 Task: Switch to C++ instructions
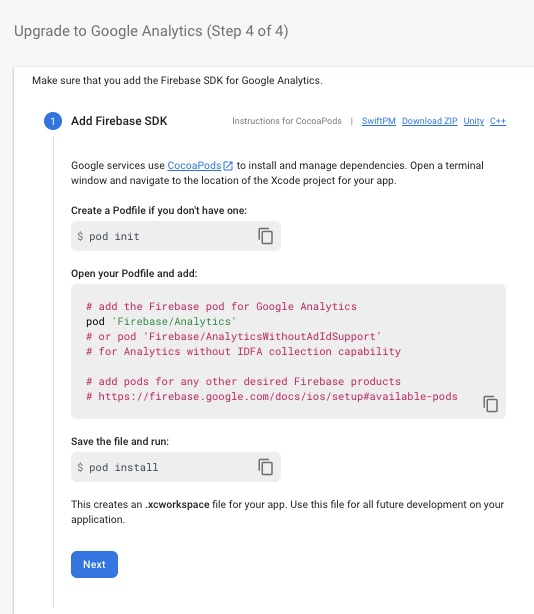[498, 121]
